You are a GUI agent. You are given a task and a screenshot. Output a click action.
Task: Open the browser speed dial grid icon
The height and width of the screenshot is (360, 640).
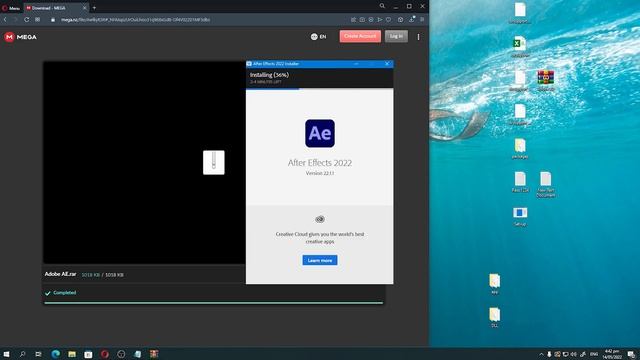(38, 20)
